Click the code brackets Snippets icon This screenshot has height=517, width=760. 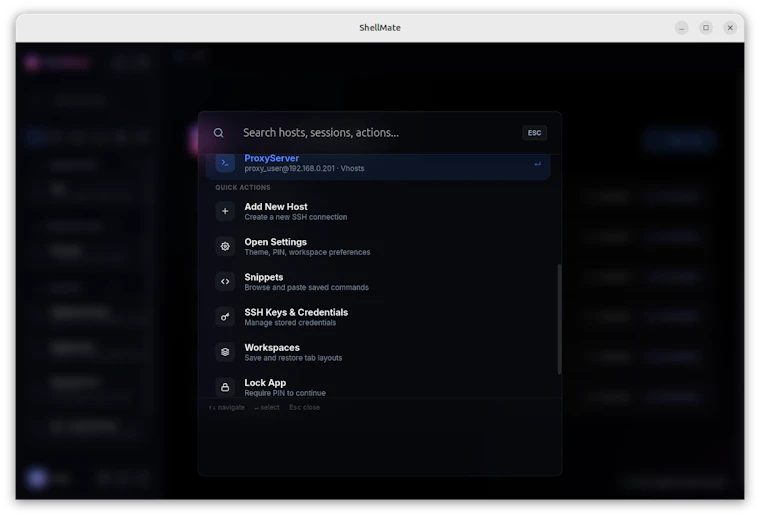[225, 282]
